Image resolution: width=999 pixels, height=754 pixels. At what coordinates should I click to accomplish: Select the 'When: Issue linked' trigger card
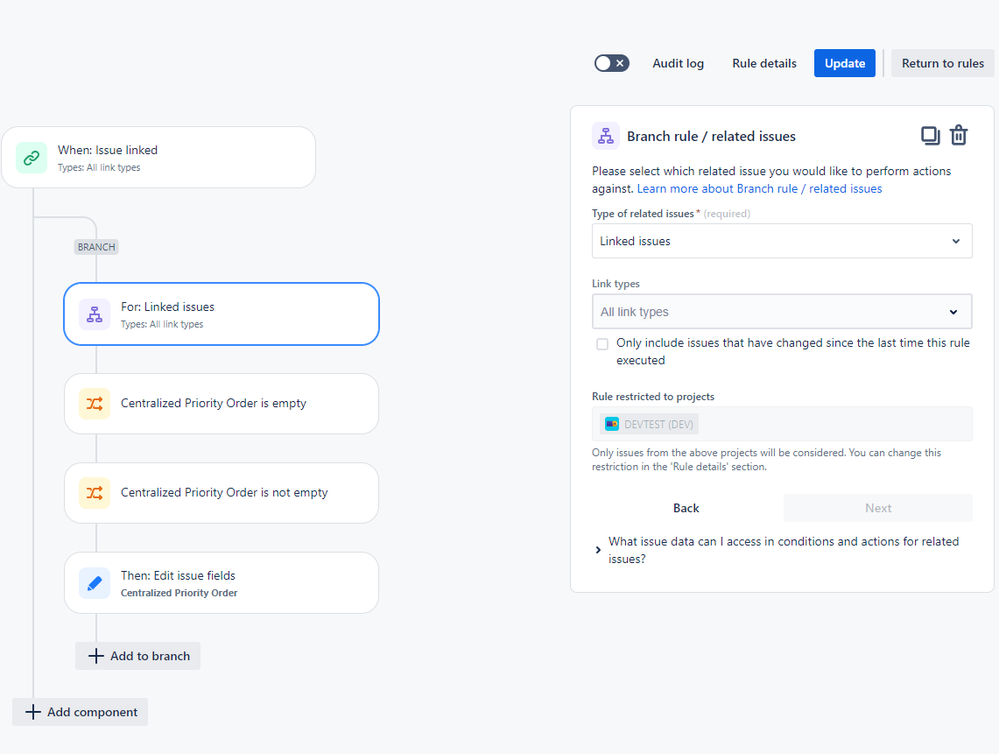pyautogui.click(x=159, y=157)
